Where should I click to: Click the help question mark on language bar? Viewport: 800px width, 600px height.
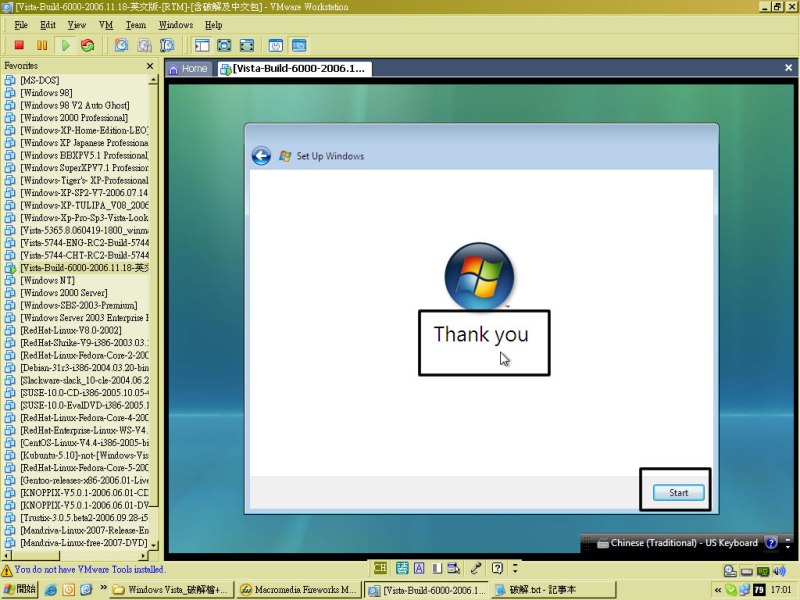tap(771, 543)
